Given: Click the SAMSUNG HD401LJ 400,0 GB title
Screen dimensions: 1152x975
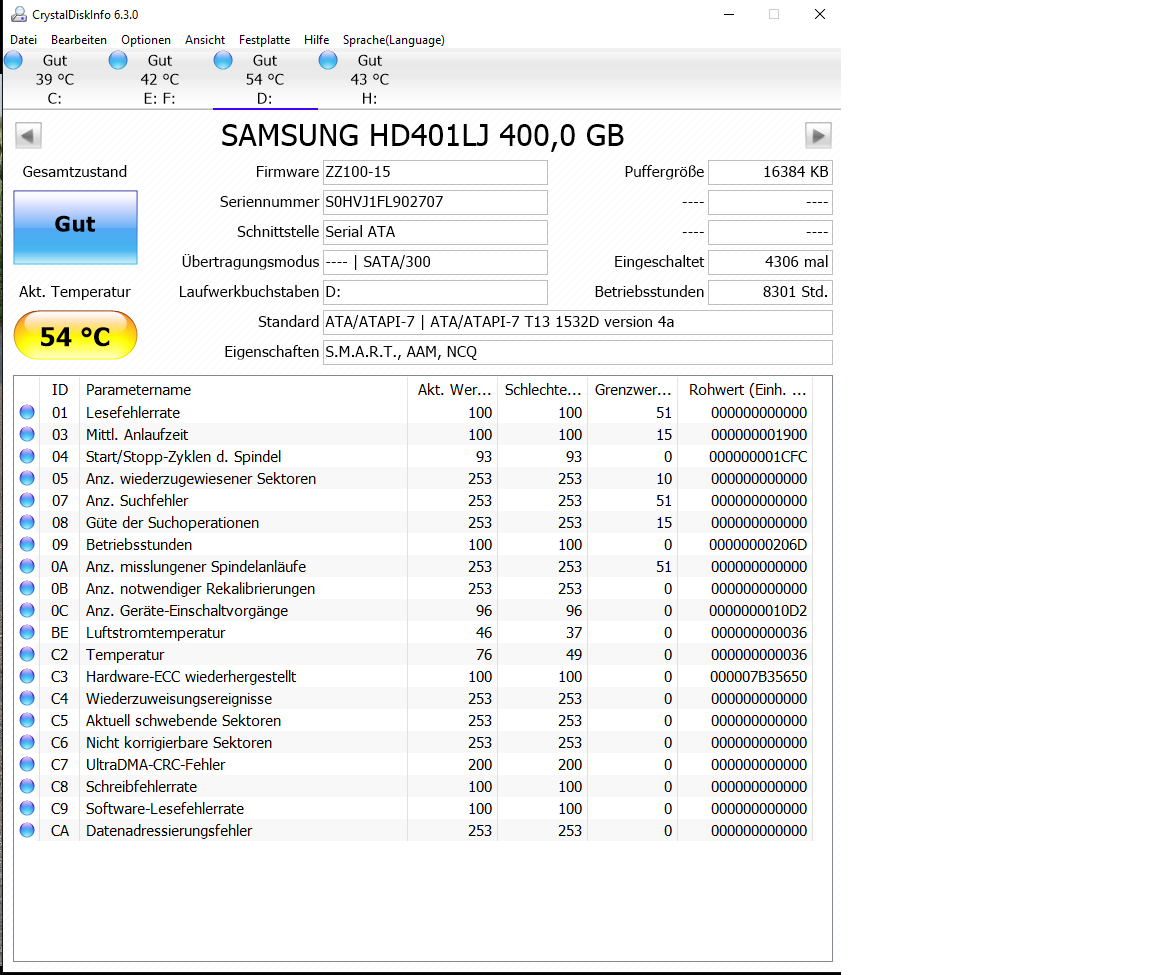Looking at the screenshot, I should 422,136.
